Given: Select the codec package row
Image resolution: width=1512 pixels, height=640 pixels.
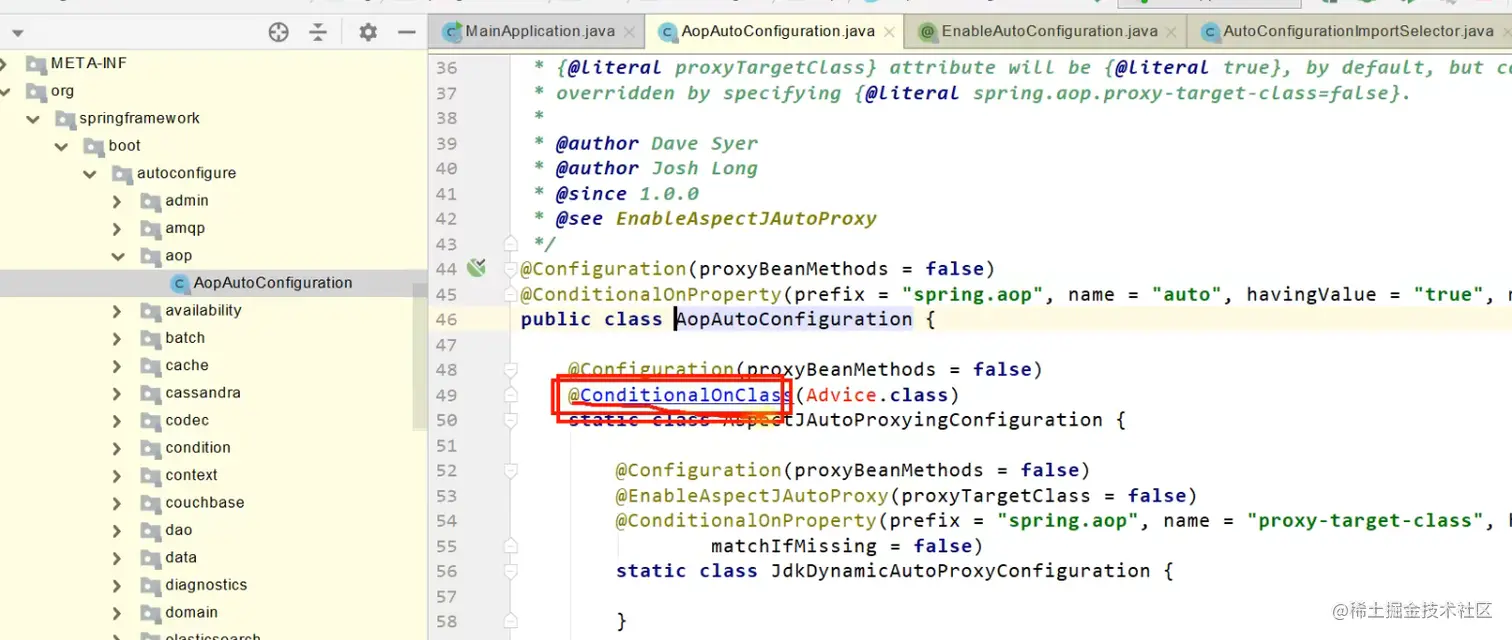Looking at the screenshot, I should (x=214, y=420).
